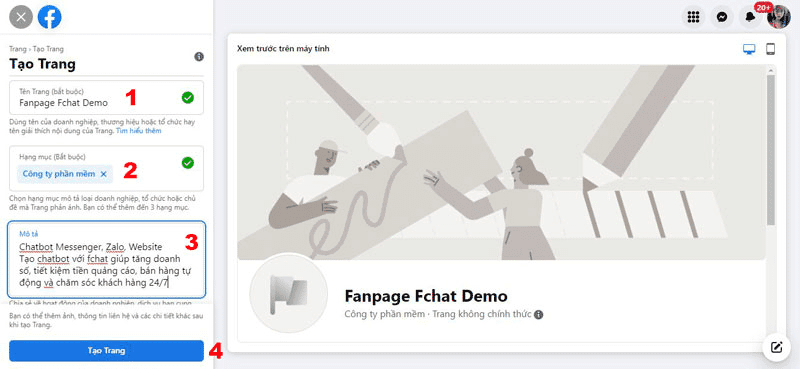Click the Fanpage Fchat Demo title in preview

(426, 296)
